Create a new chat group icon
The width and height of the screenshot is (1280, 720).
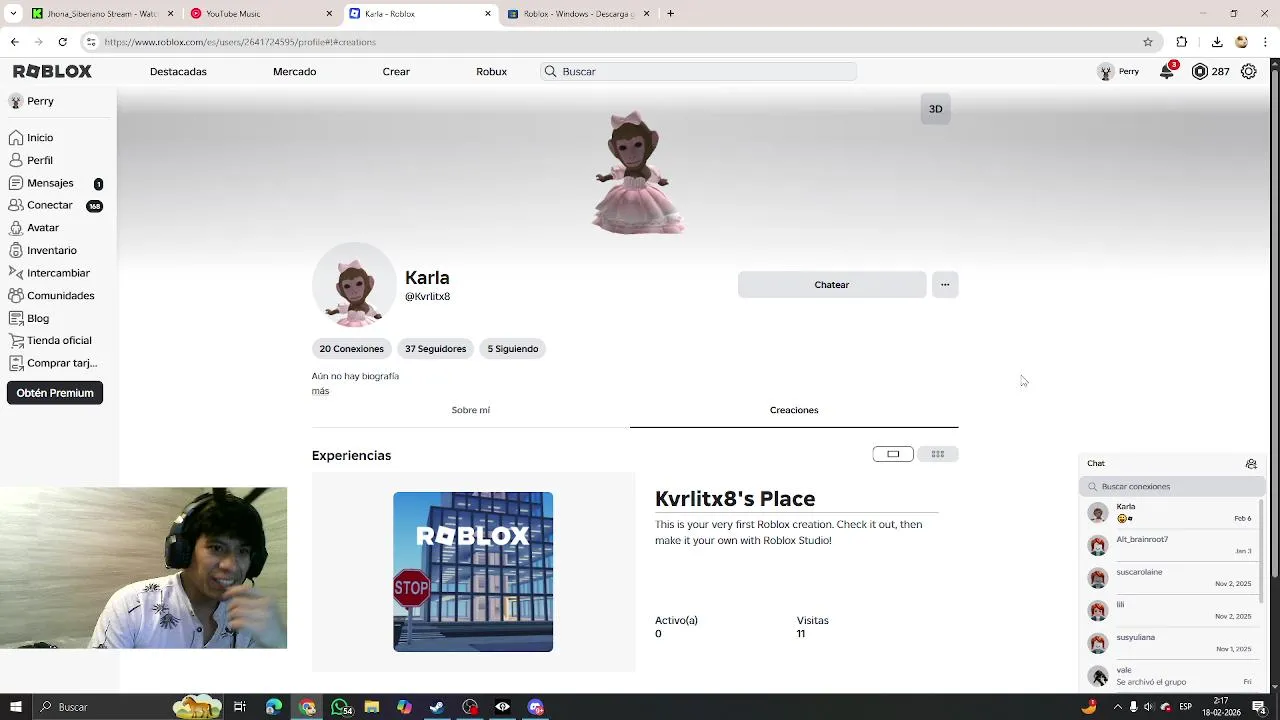coord(1251,464)
